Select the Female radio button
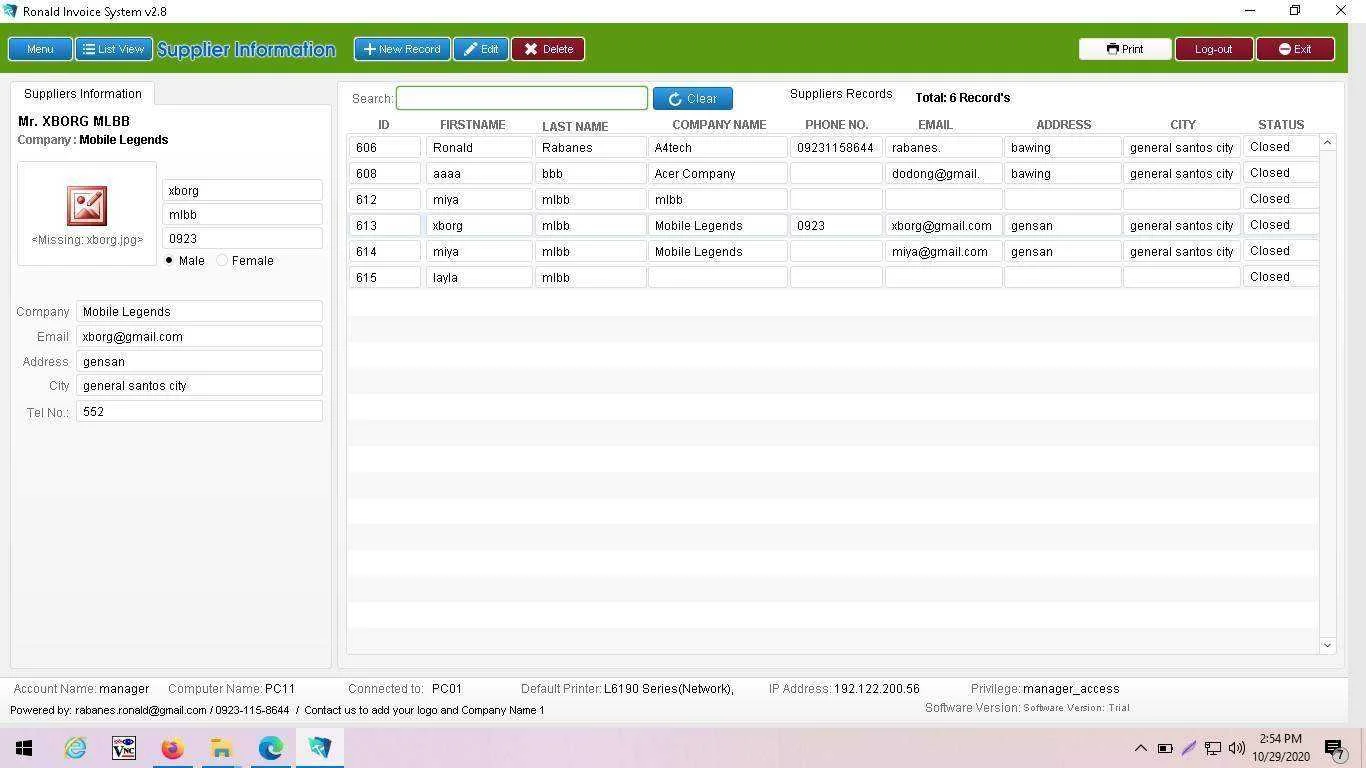Screen dimensions: 1366x768 pyautogui.click(x=222, y=261)
